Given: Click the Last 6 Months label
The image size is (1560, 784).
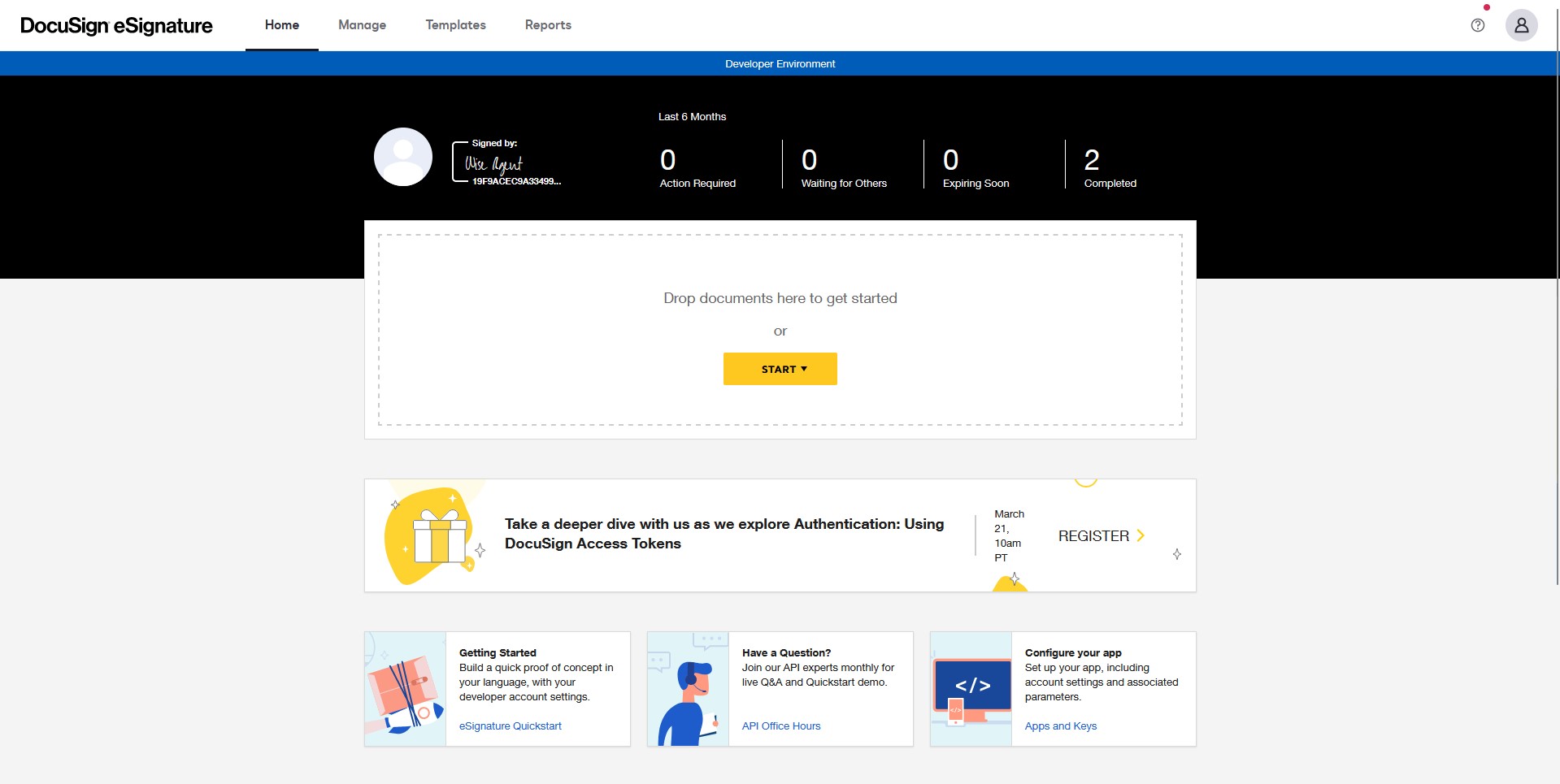Looking at the screenshot, I should click(692, 117).
